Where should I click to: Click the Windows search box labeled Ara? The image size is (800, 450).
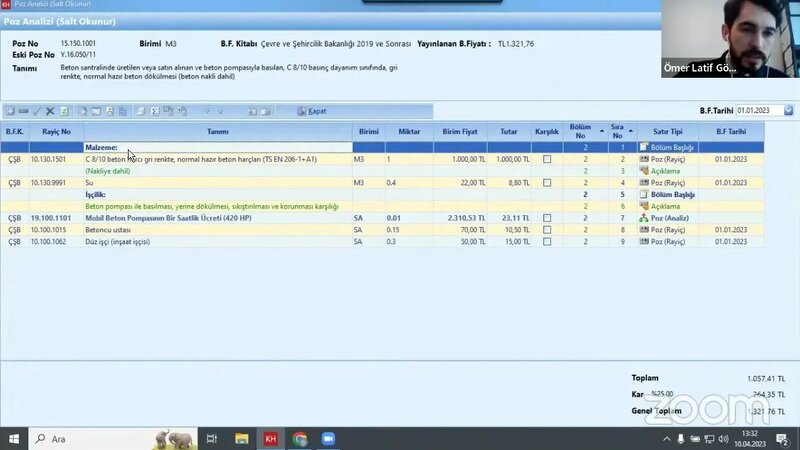tap(113, 439)
